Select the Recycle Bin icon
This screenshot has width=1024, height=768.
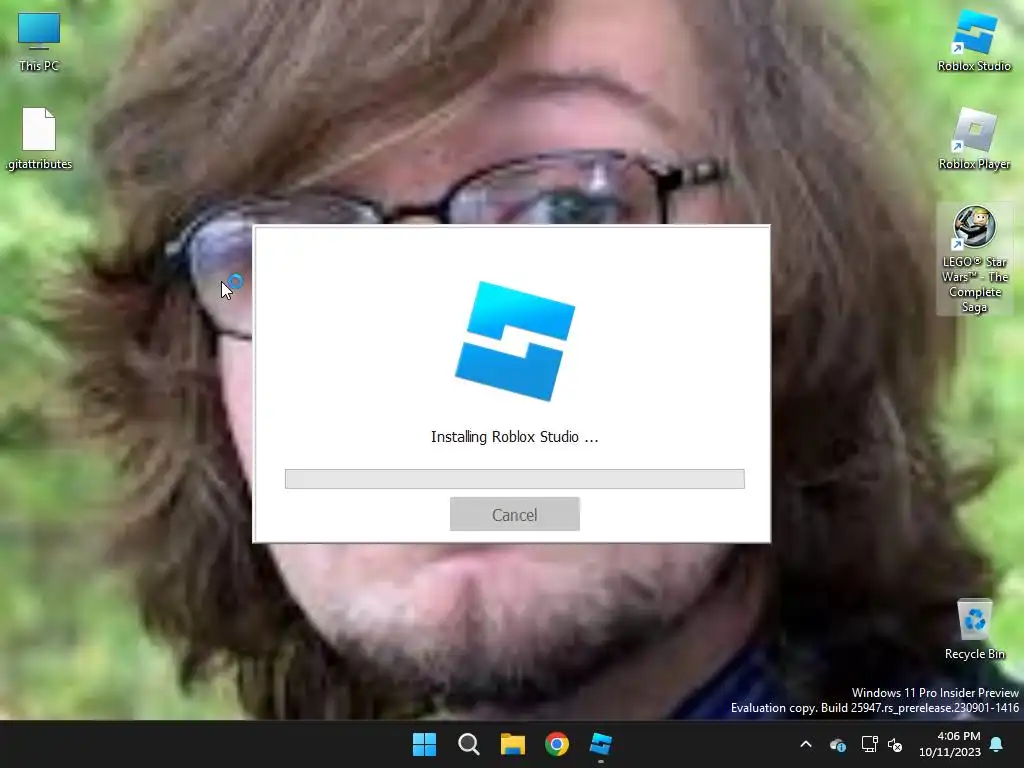(x=974, y=630)
